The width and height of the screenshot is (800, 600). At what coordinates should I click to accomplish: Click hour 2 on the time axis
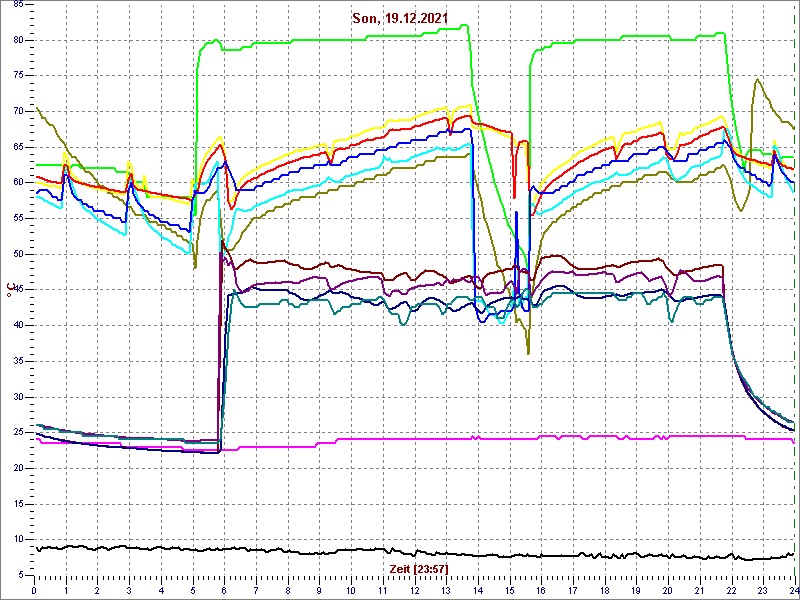pos(97,589)
